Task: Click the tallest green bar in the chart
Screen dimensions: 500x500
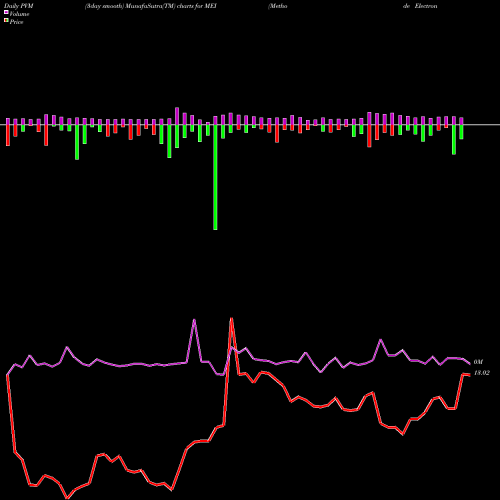Action: (x=215, y=177)
